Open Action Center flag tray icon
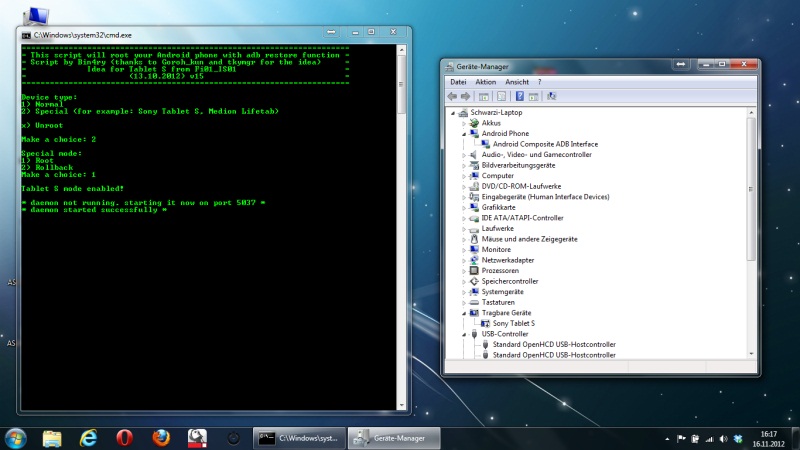This screenshot has height=450, width=800. [681, 439]
